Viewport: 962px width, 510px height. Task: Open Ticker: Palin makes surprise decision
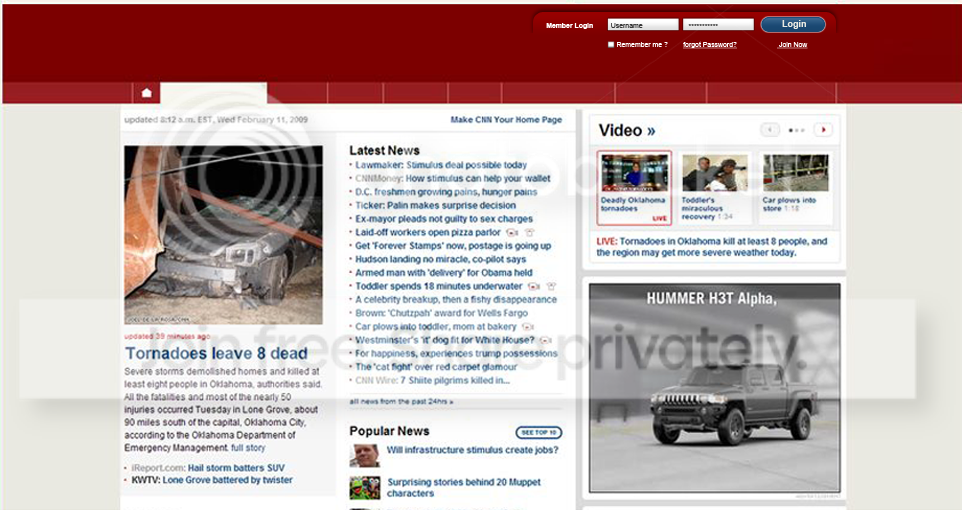click(x=436, y=206)
